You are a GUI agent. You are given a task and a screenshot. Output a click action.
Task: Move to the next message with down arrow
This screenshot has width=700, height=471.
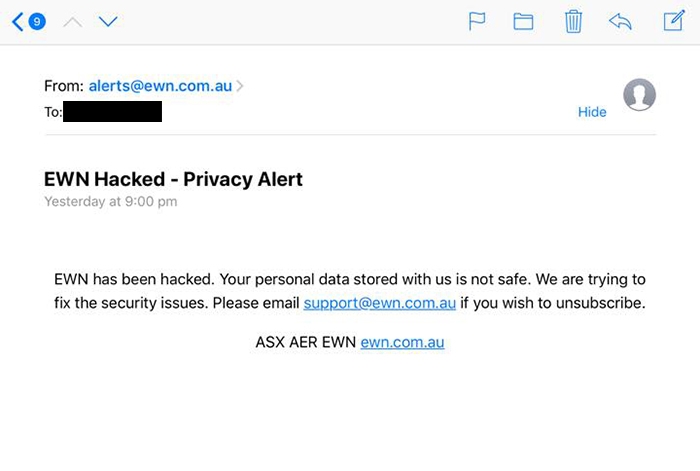(108, 21)
